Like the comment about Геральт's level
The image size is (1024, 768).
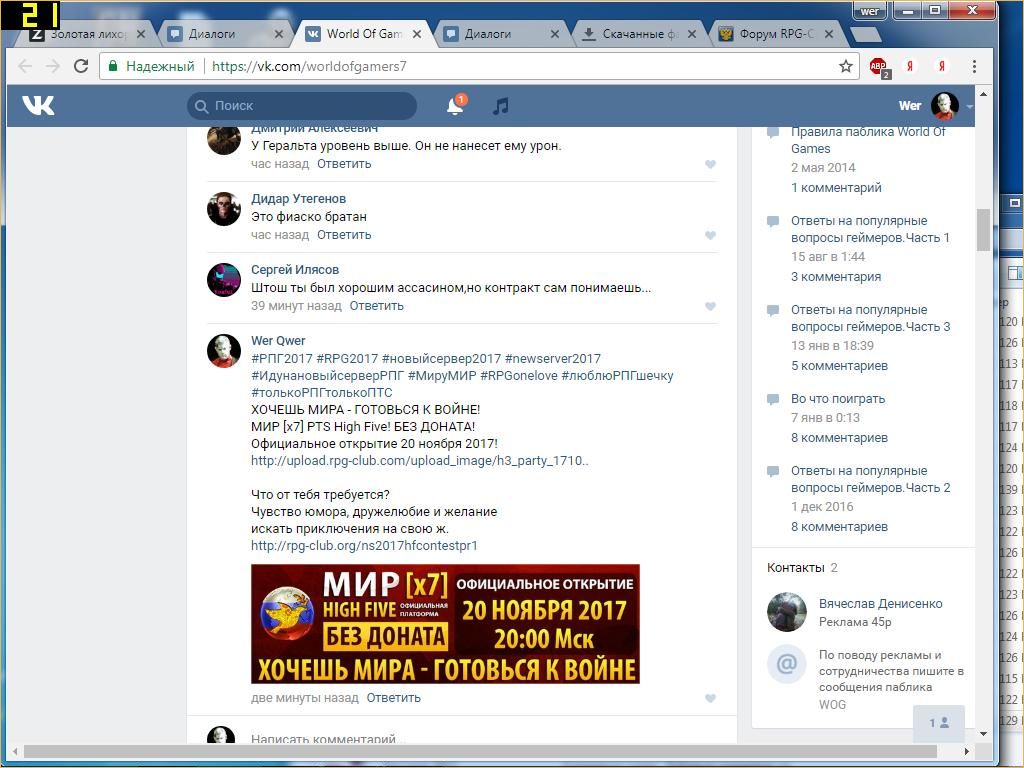click(711, 165)
